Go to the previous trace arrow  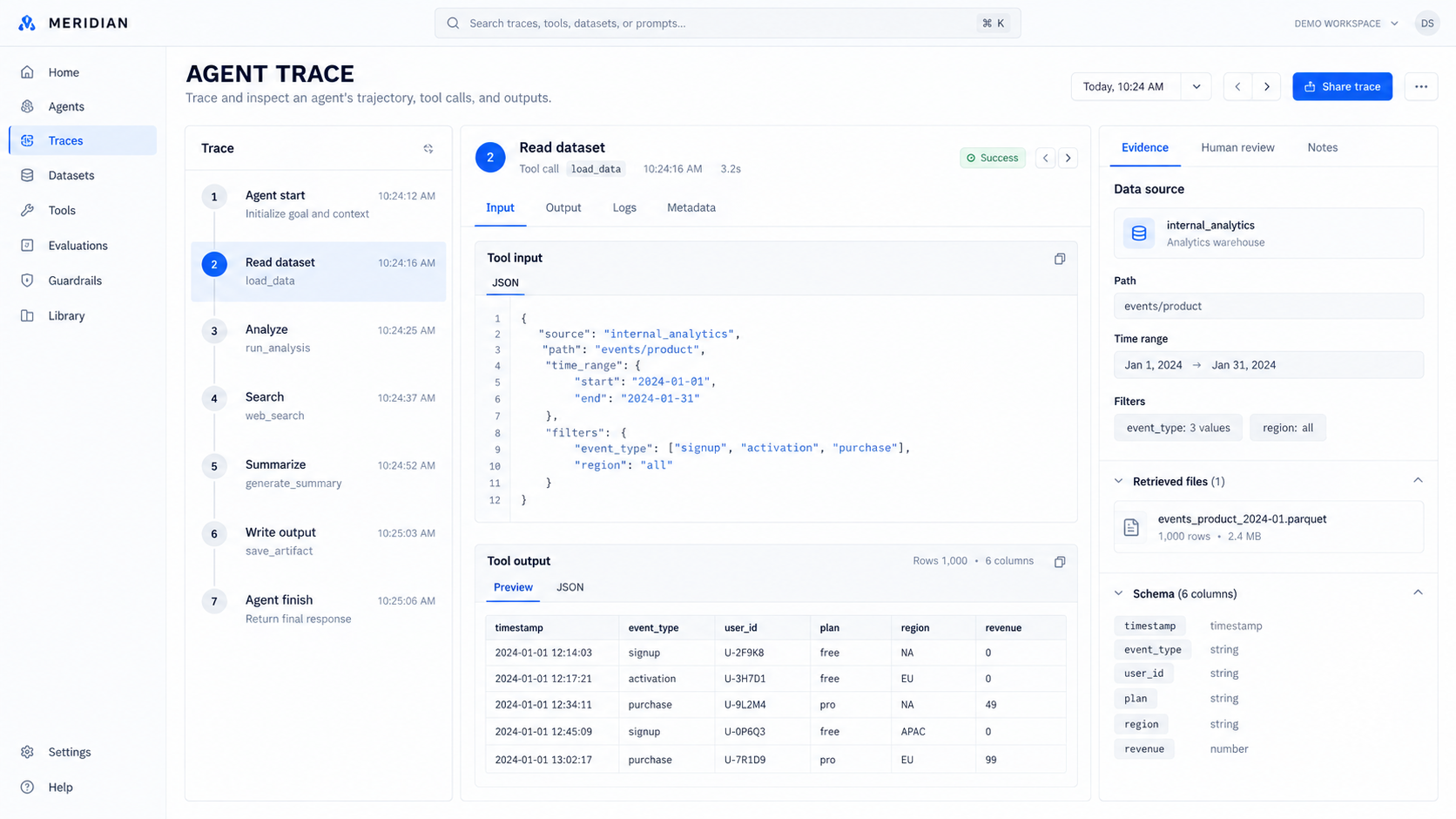tap(1237, 86)
